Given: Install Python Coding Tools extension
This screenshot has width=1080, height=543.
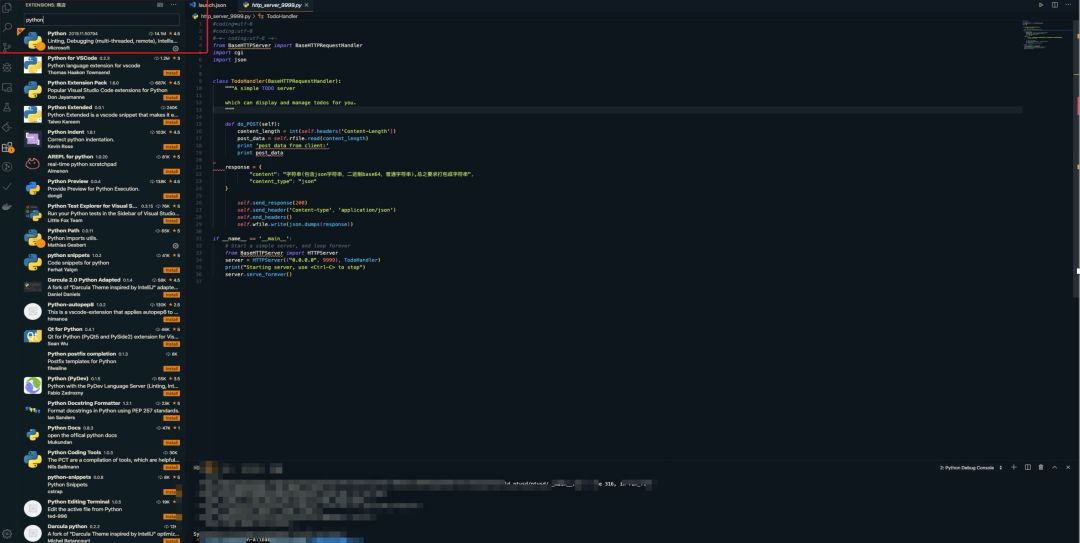Looking at the screenshot, I should click(172, 467).
